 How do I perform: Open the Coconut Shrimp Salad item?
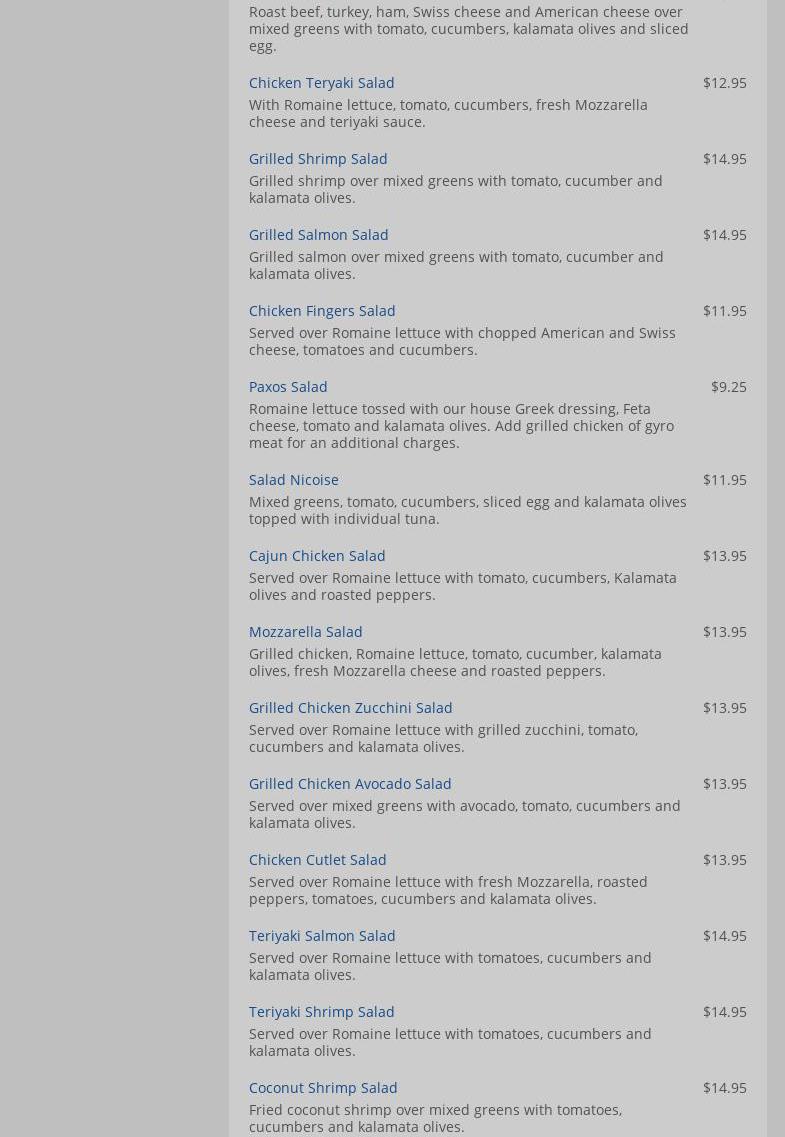pos(323,1088)
